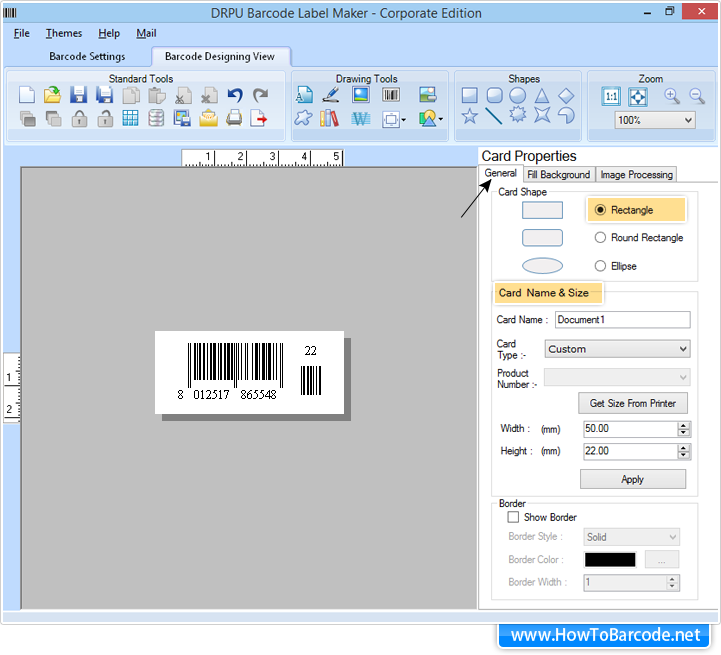Click the black Border Color swatch
Image resolution: width=721 pixels, height=655 pixels.
(610, 560)
